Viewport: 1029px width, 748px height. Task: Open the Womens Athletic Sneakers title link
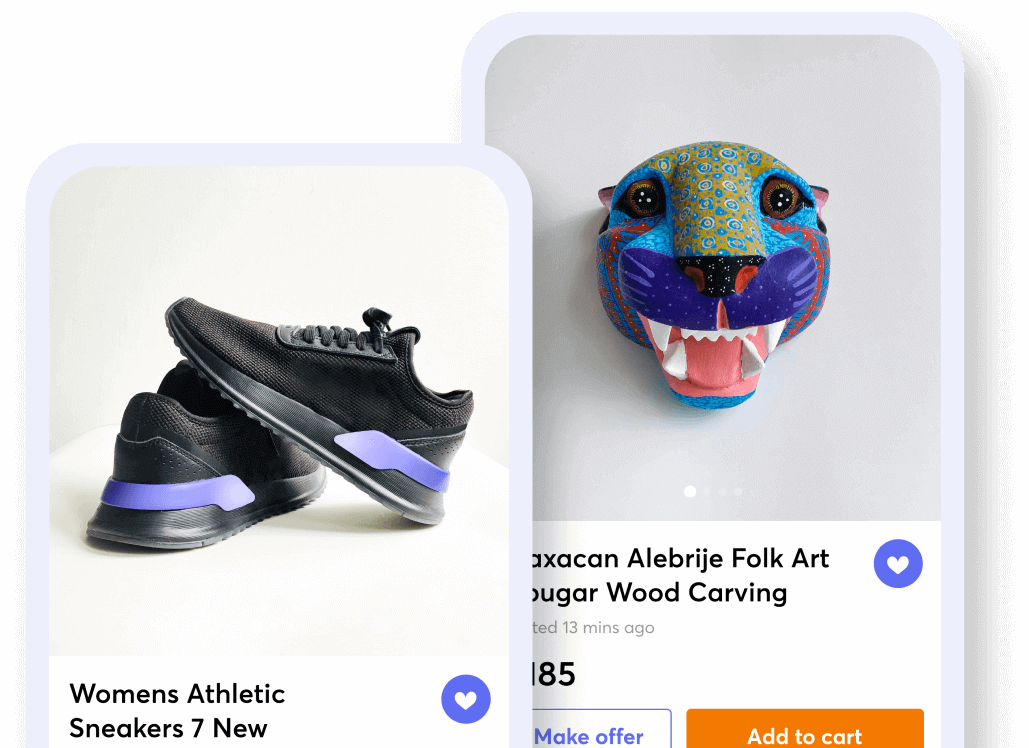(x=177, y=693)
